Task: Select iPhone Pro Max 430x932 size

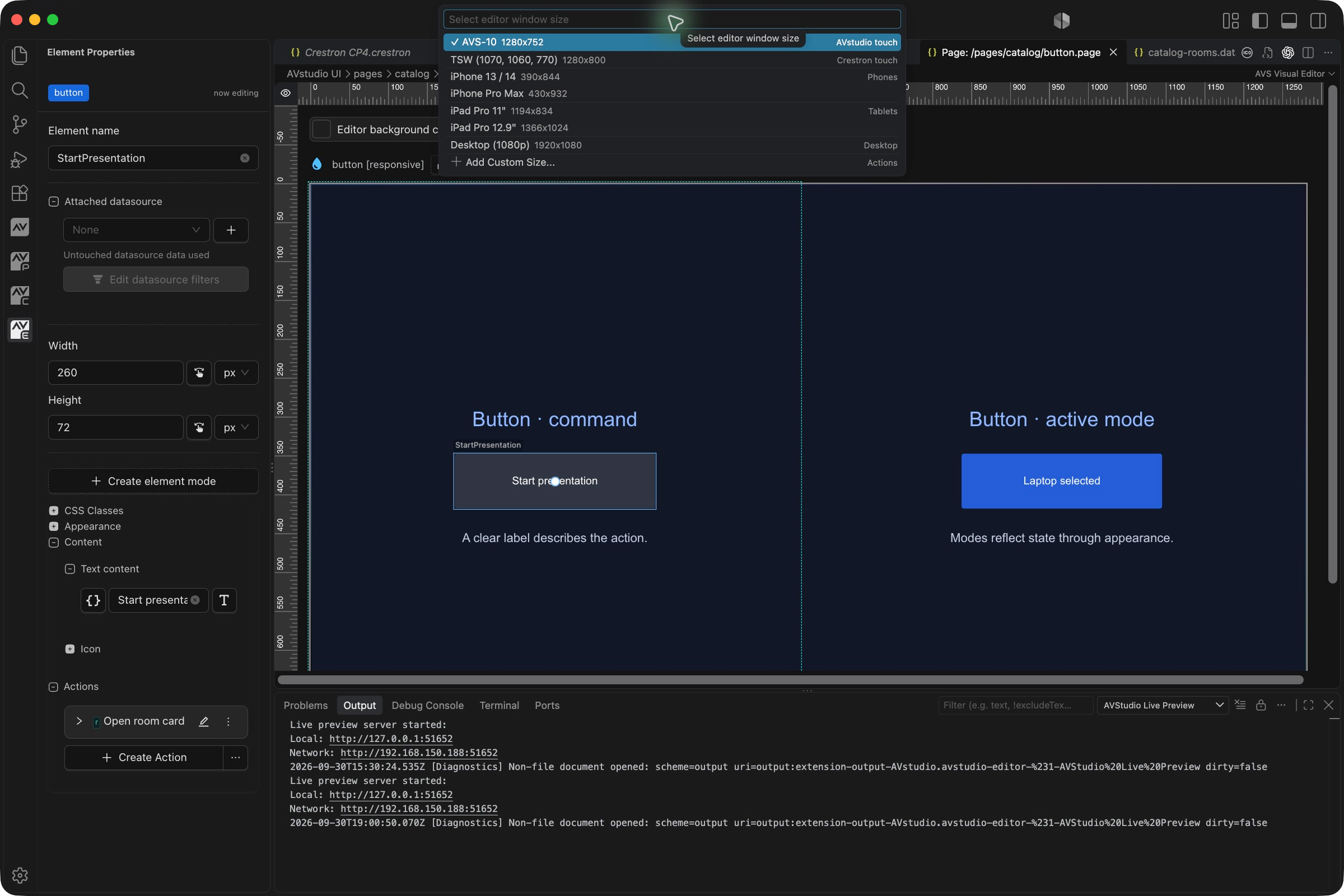Action: click(673, 93)
